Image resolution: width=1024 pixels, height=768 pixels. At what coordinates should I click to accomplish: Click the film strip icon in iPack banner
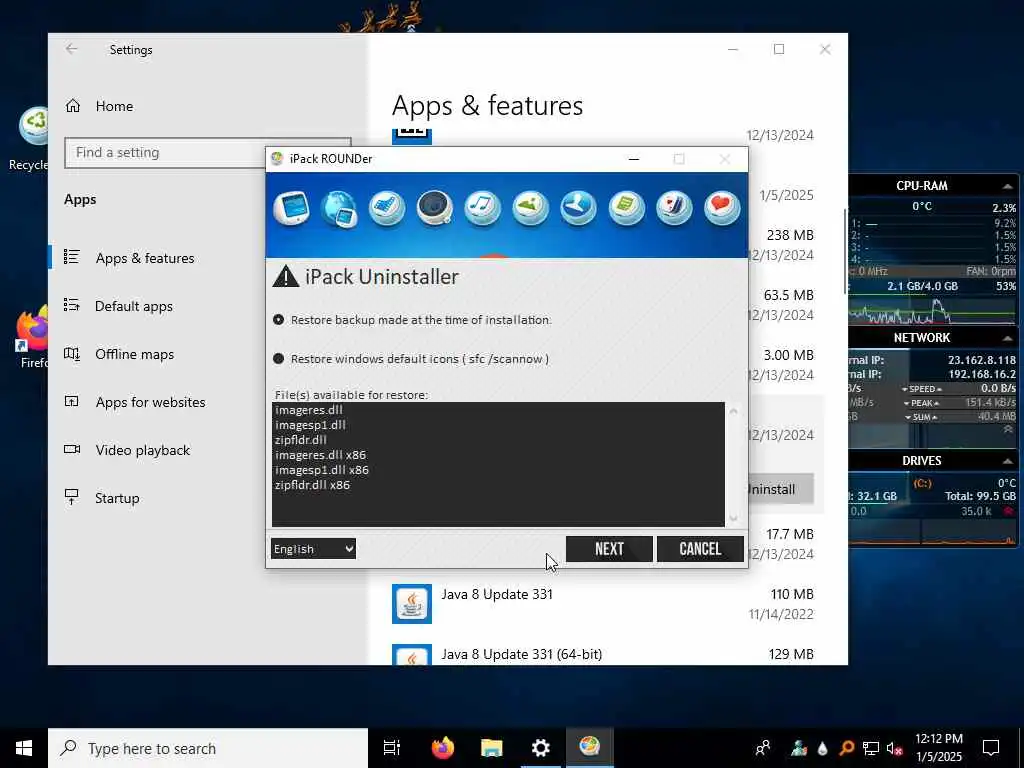[387, 208]
